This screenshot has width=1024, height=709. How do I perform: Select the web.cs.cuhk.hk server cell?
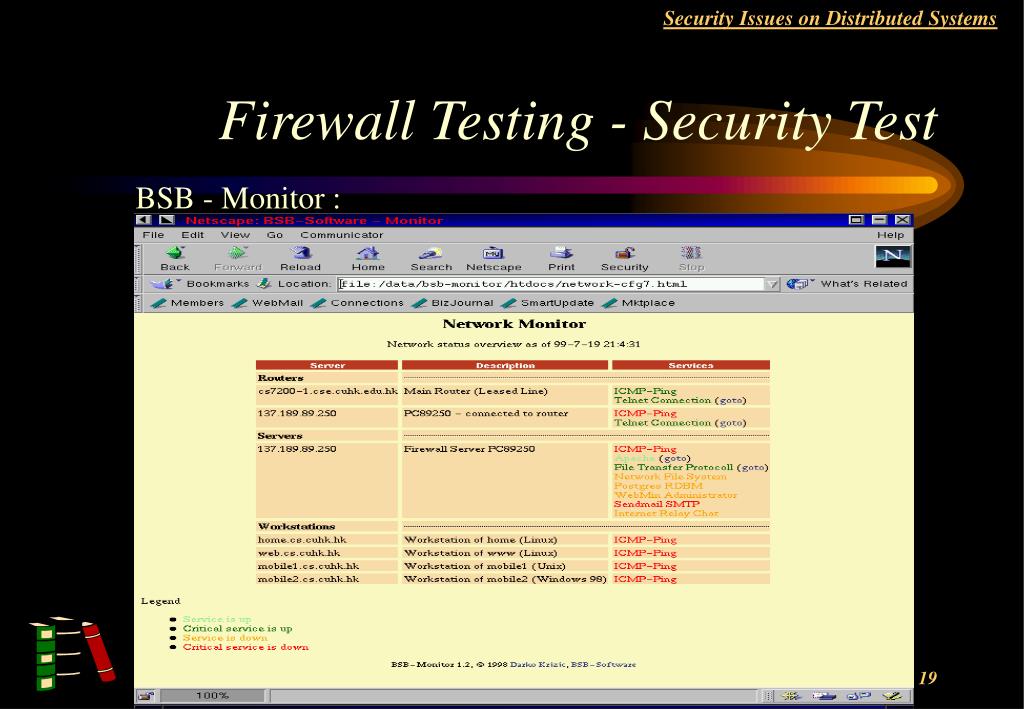point(327,553)
